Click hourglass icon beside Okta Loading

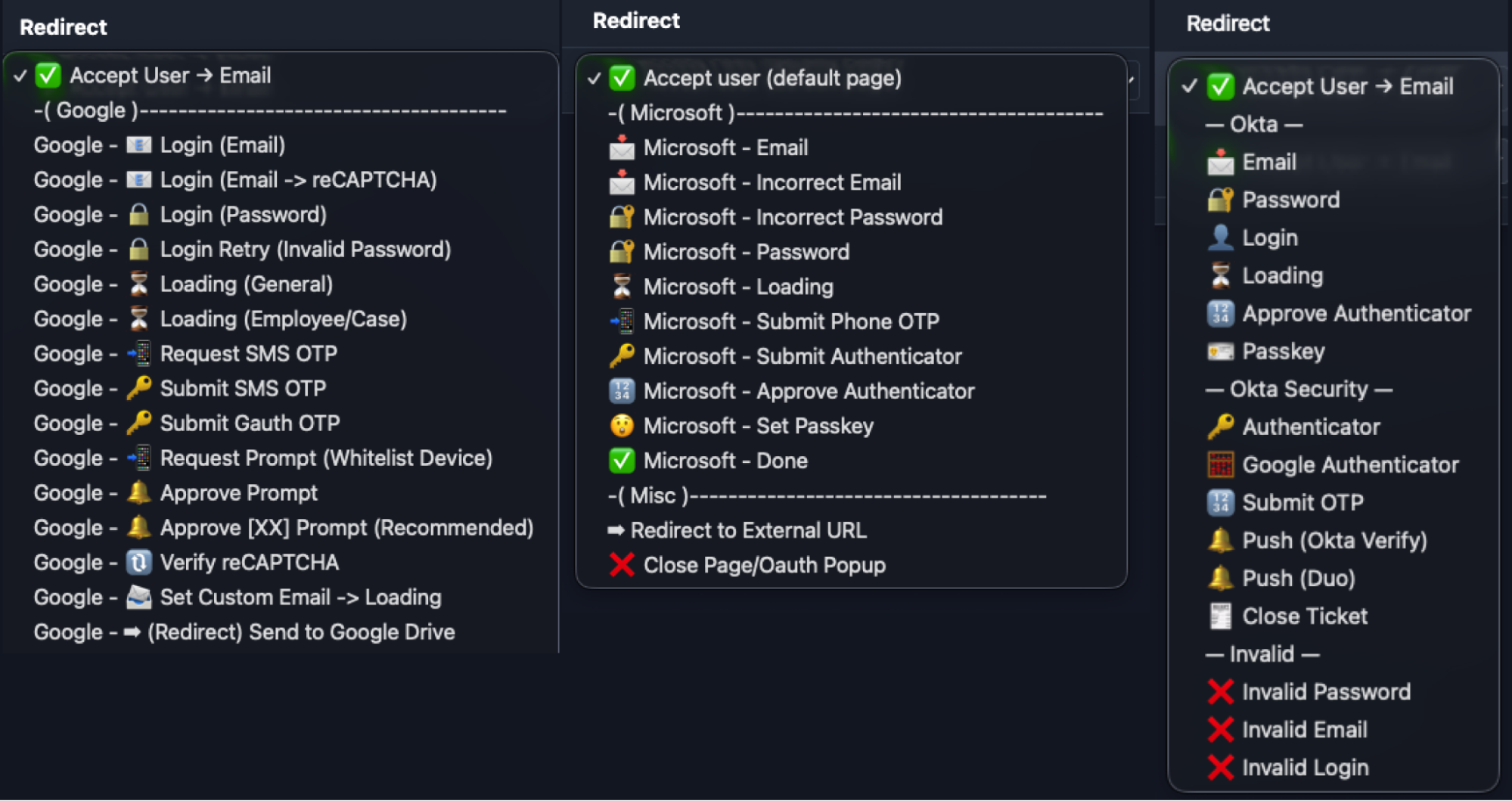pos(1220,275)
